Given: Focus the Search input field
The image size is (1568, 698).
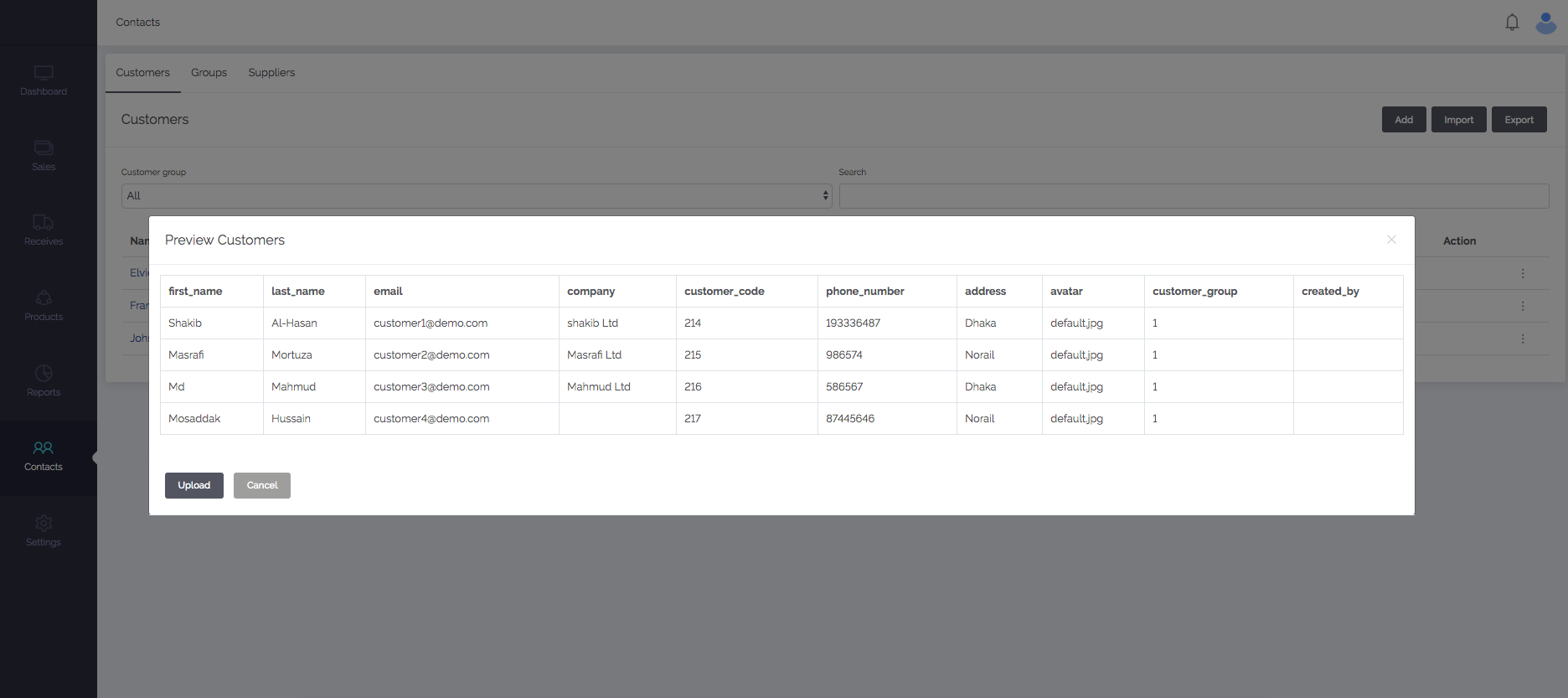Looking at the screenshot, I should pos(1194,196).
